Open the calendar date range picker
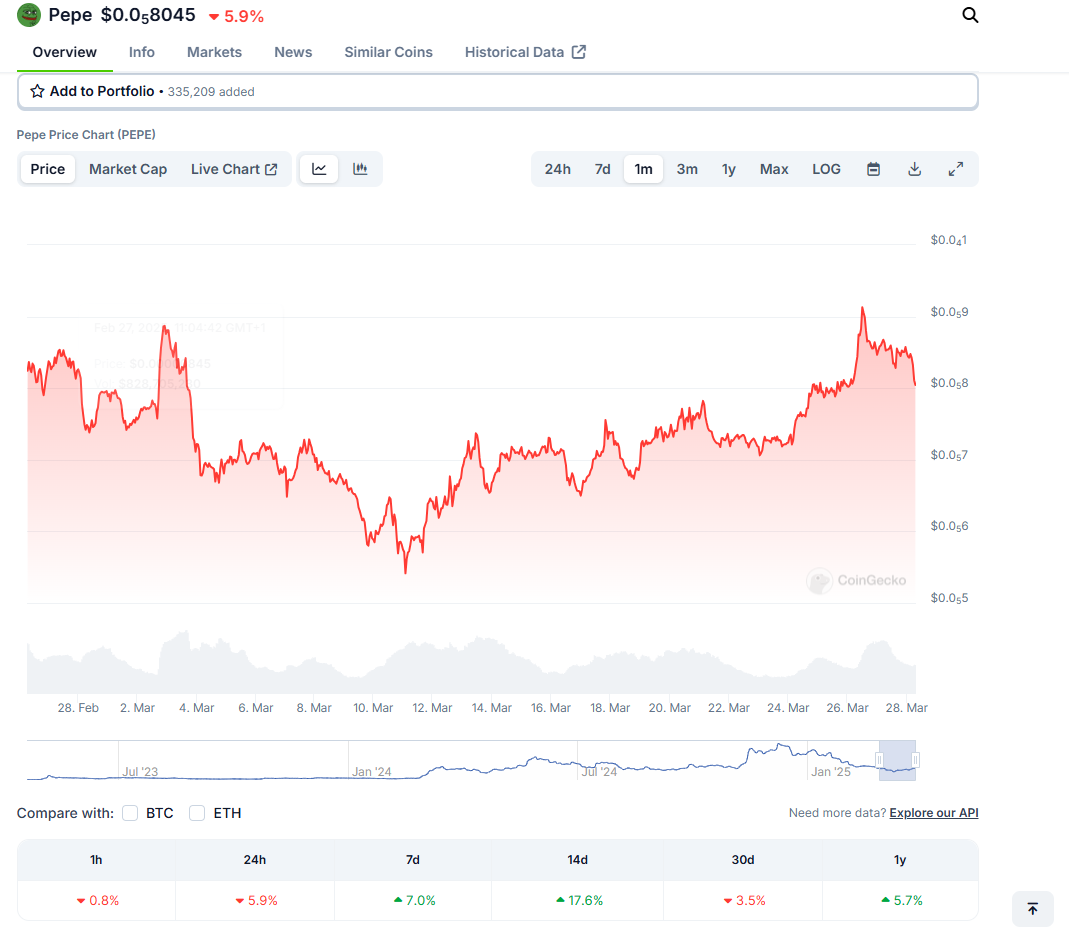Screen dimensions: 1069x927 click(873, 169)
